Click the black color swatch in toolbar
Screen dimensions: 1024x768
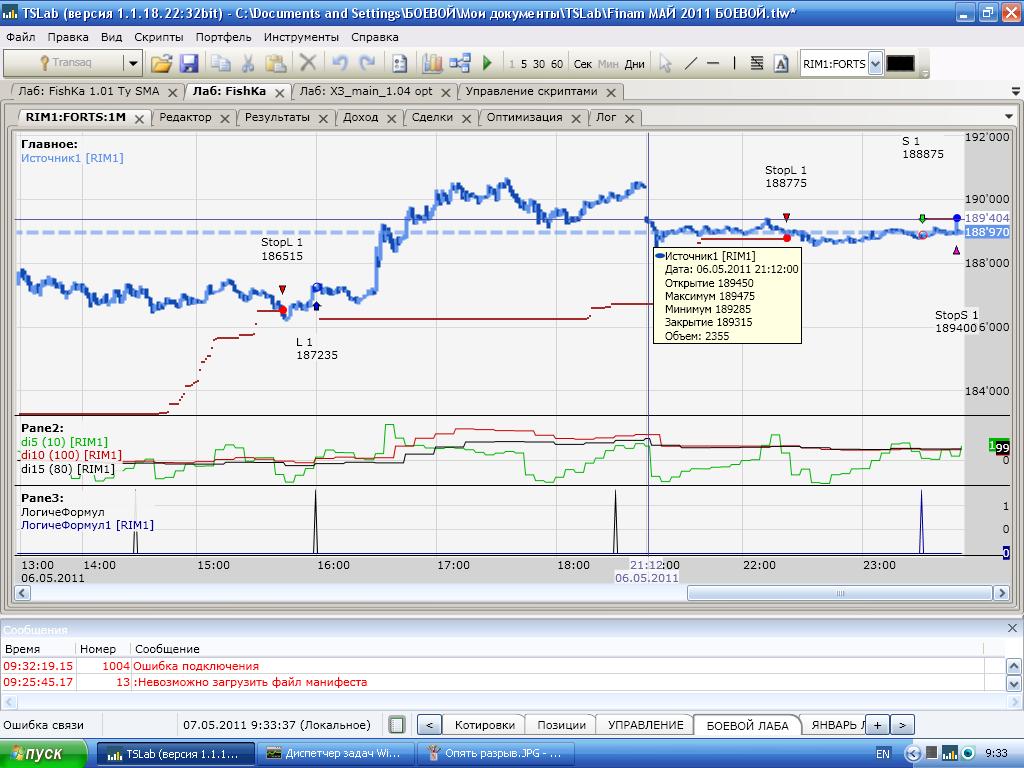[900, 64]
